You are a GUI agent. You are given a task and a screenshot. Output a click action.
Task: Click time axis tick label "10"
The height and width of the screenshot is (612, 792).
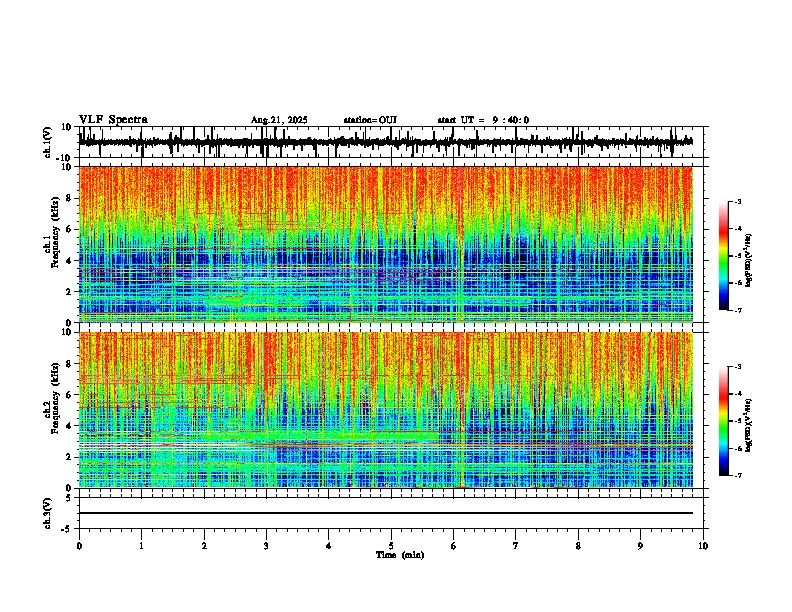pyautogui.click(x=703, y=546)
